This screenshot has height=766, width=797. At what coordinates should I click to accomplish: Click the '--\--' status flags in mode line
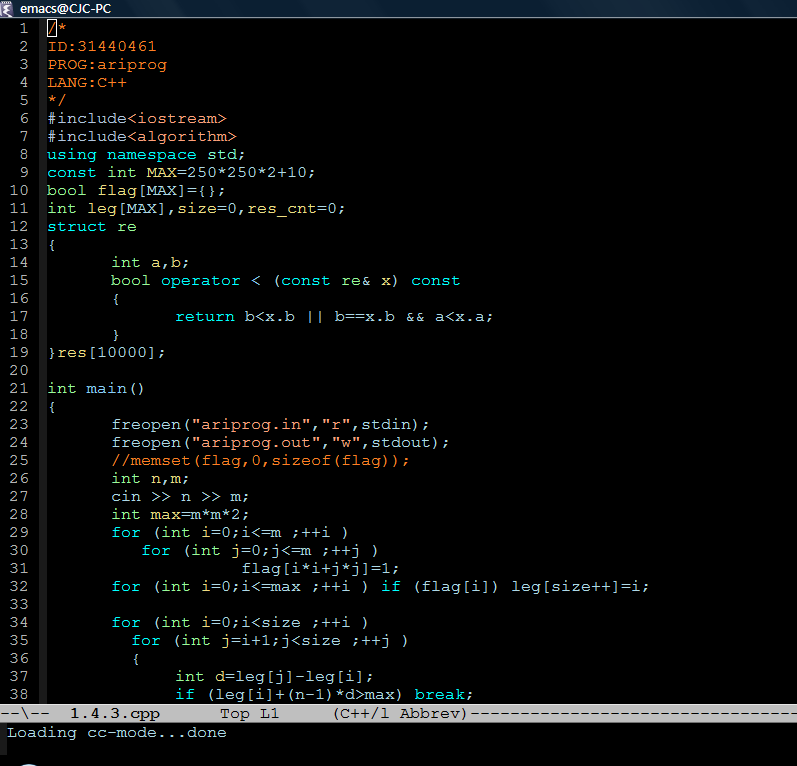(x=25, y=714)
